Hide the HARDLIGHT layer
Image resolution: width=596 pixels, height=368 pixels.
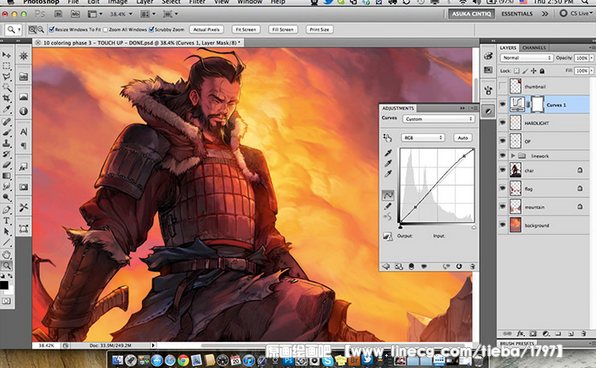pos(502,123)
